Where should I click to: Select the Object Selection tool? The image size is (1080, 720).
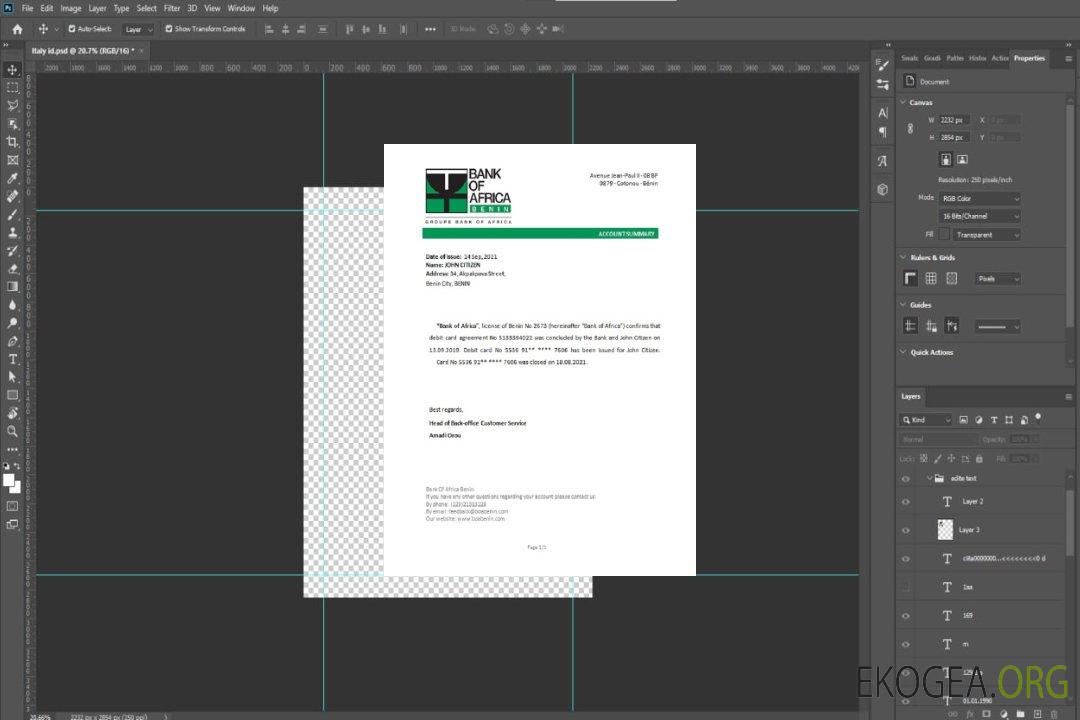tap(12, 124)
